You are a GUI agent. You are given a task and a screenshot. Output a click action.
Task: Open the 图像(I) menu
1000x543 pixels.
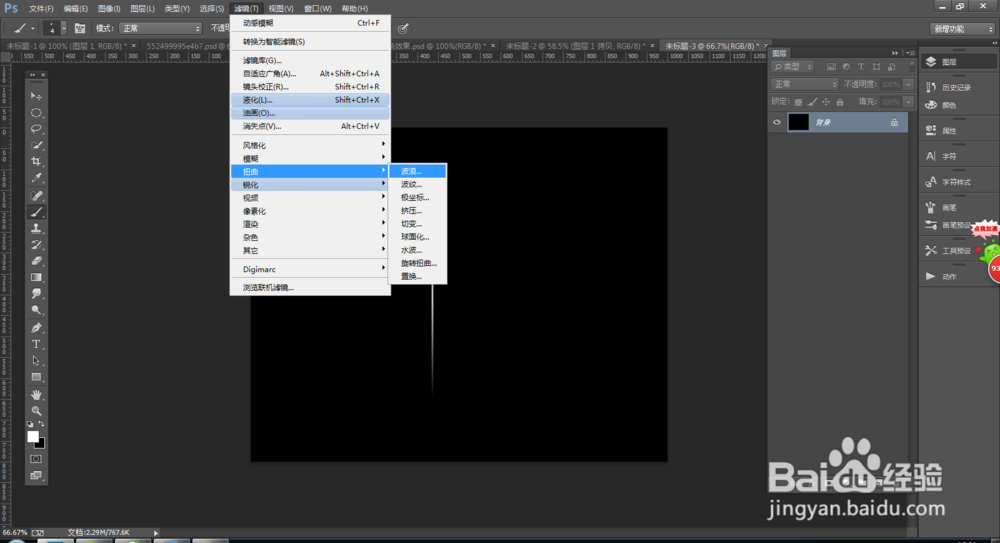pyautogui.click(x=109, y=9)
